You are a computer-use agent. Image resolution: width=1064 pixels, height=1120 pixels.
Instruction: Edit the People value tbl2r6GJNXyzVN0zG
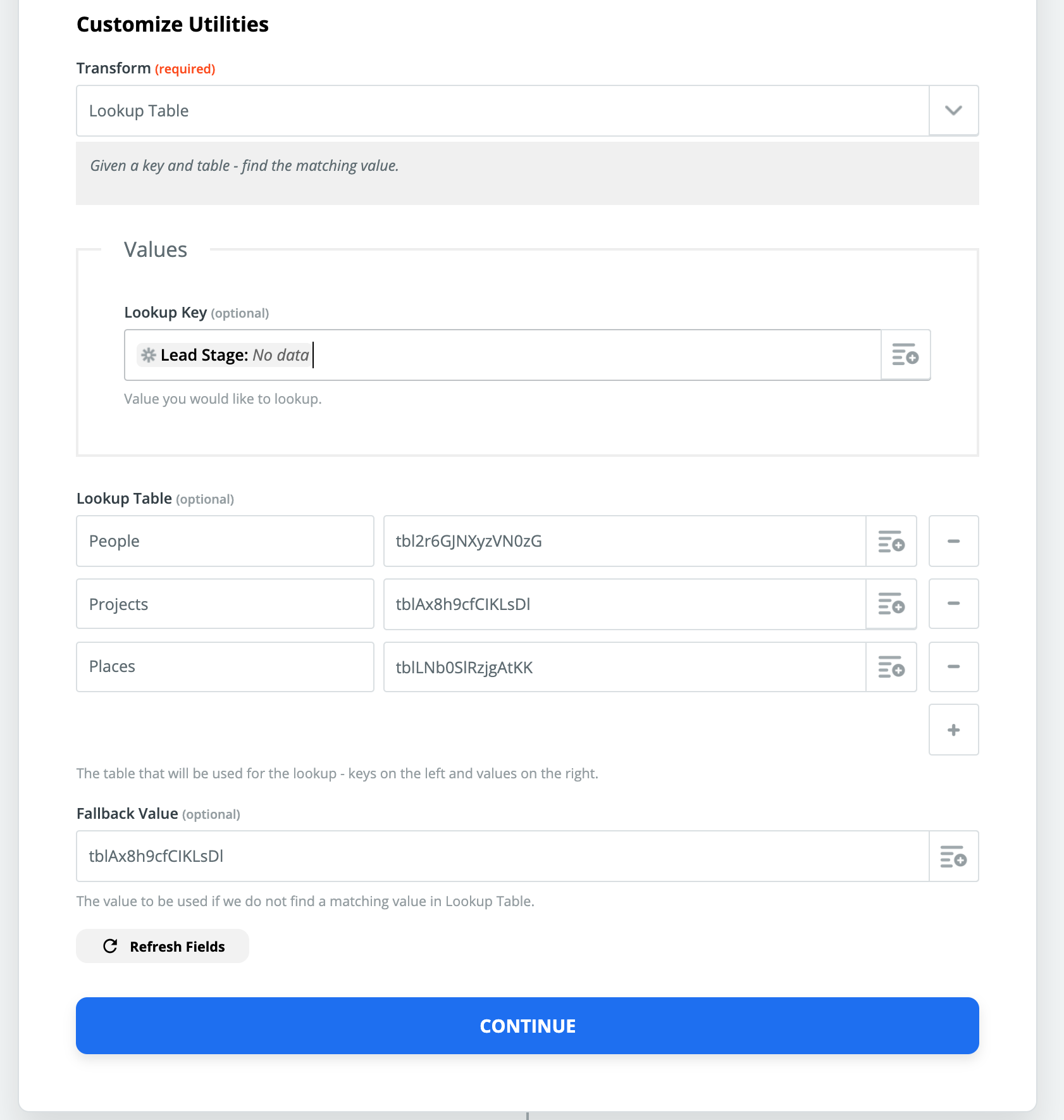625,541
